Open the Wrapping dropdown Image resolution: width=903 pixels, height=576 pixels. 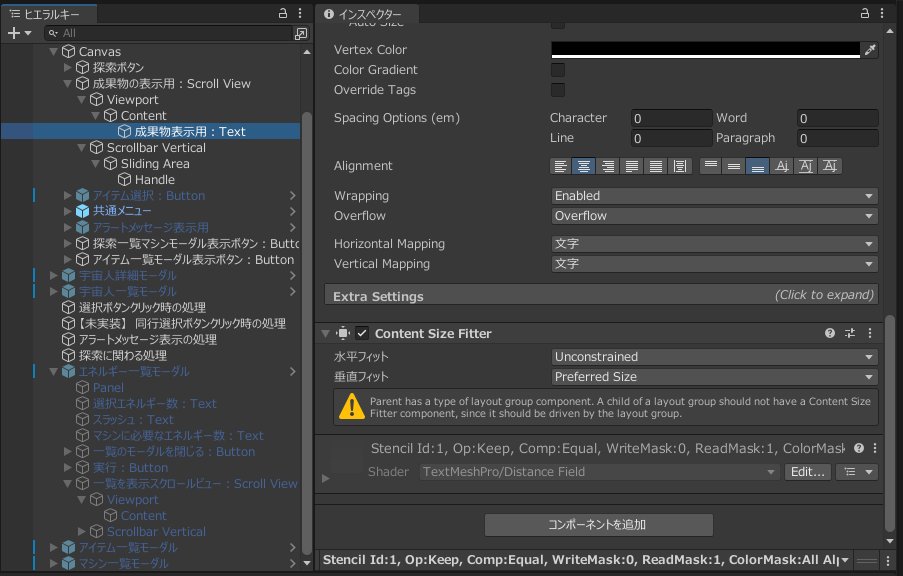[714, 196]
